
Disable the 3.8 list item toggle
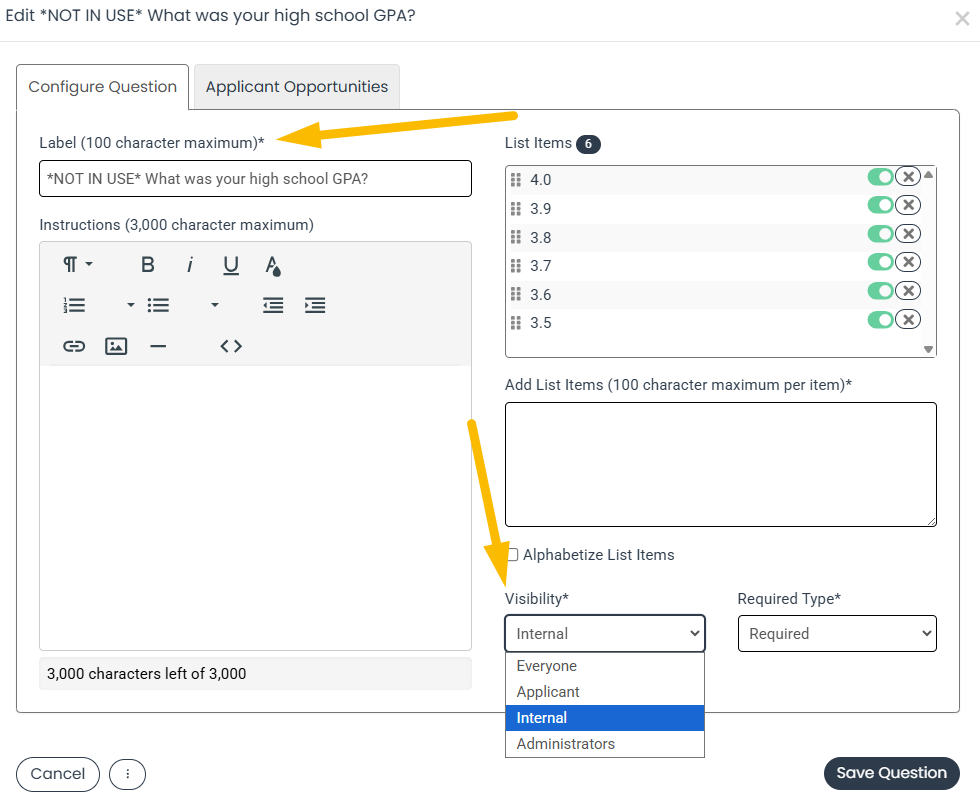881,234
